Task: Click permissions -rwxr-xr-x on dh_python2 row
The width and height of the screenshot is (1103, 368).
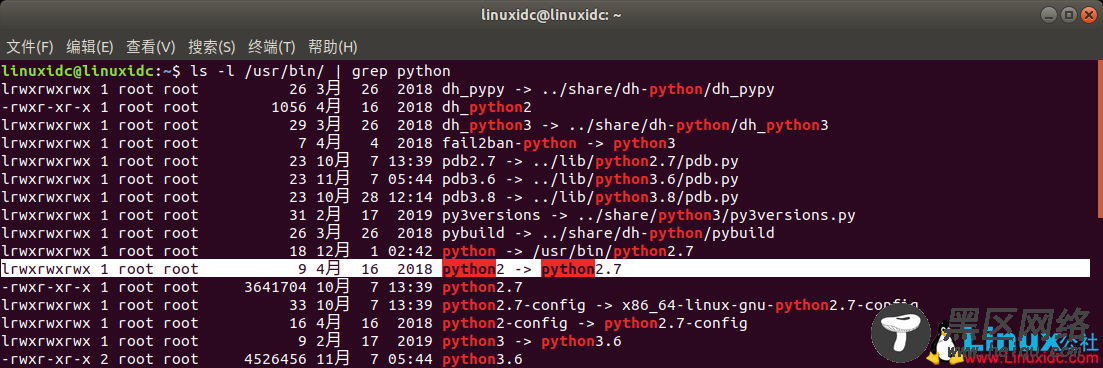Action: (x=46, y=108)
